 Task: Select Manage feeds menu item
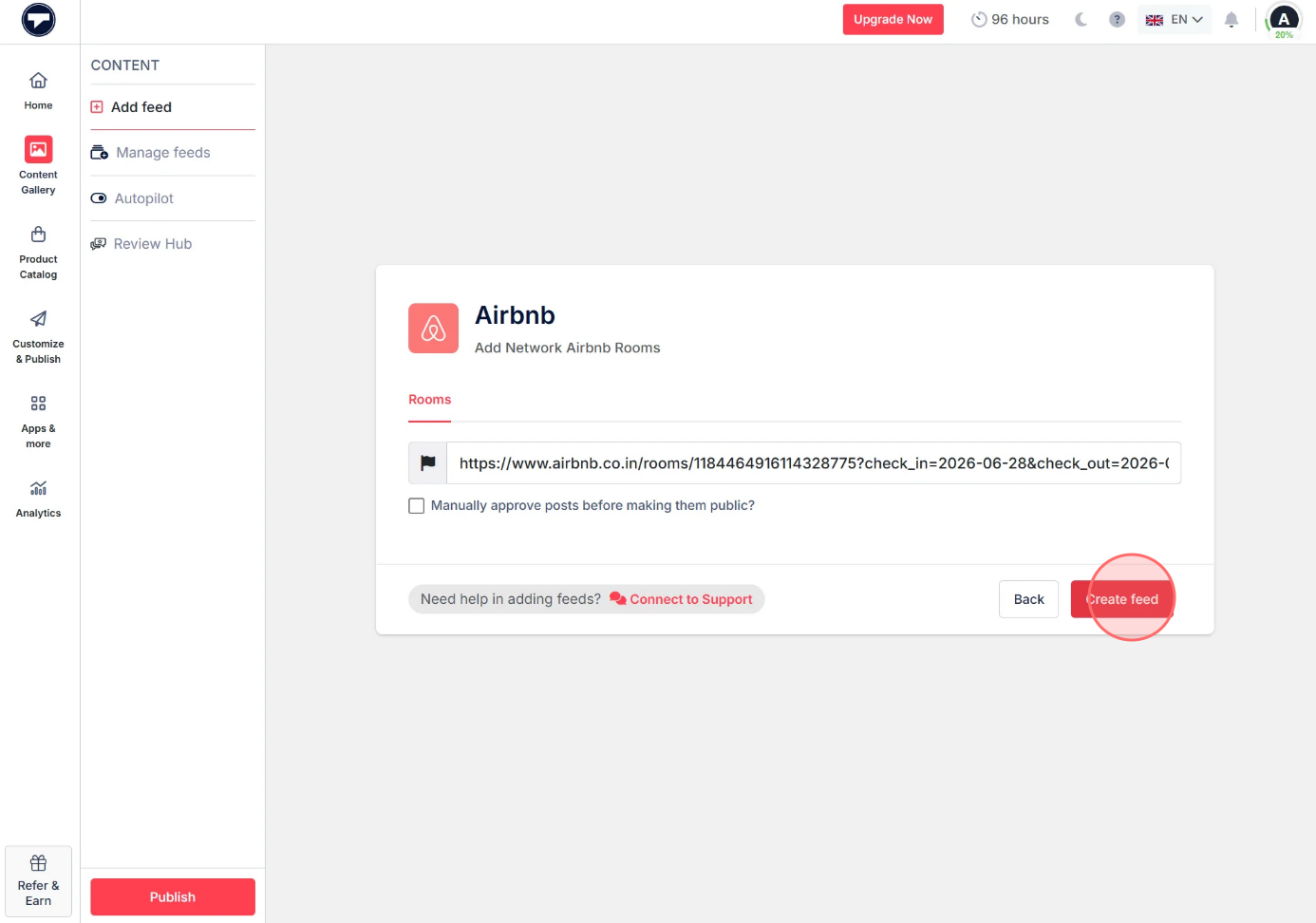tap(173, 153)
